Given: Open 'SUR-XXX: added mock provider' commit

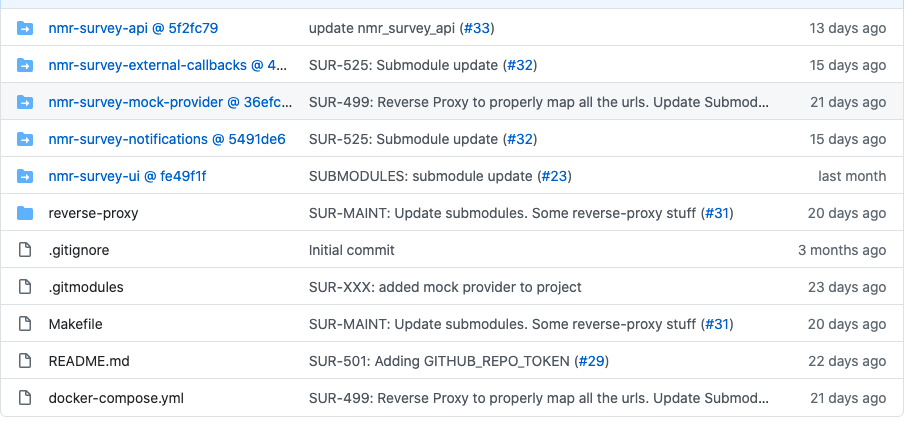Looking at the screenshot, I should click(445, 287).
